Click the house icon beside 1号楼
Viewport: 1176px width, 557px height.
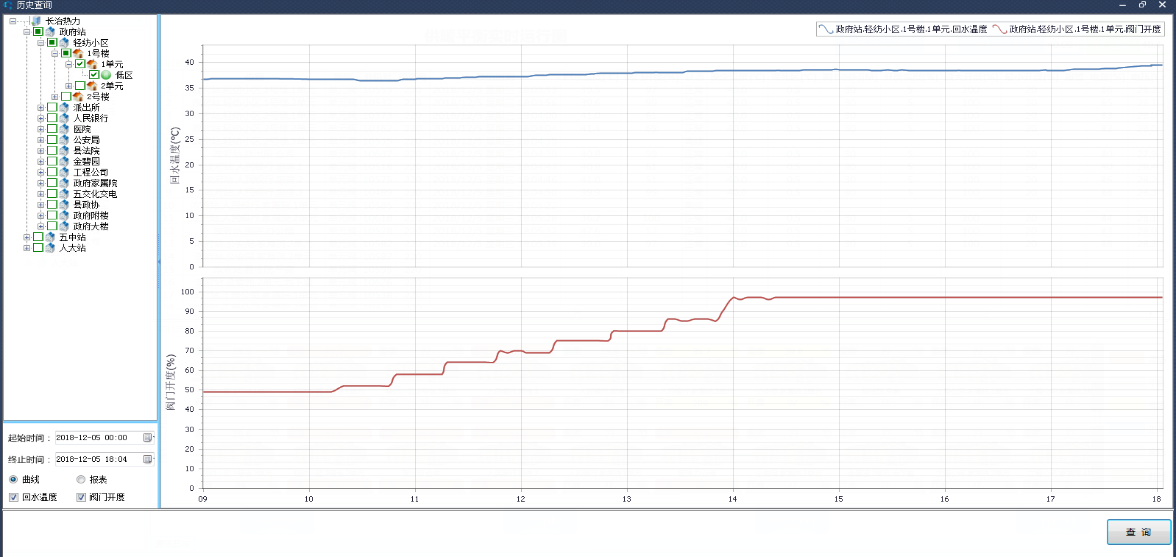[78, 54]
